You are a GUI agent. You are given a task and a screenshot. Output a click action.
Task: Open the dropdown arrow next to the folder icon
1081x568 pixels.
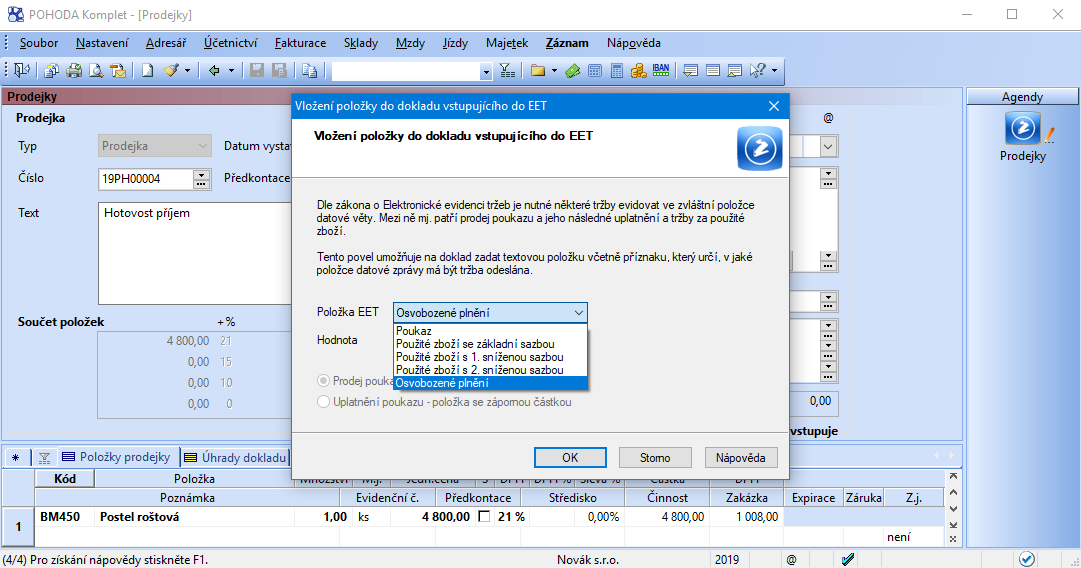(554, 70)
